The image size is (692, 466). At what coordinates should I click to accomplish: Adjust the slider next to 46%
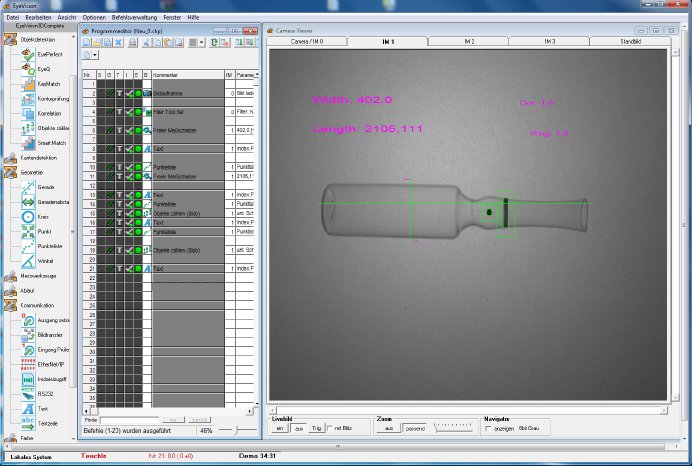(238, 430)
